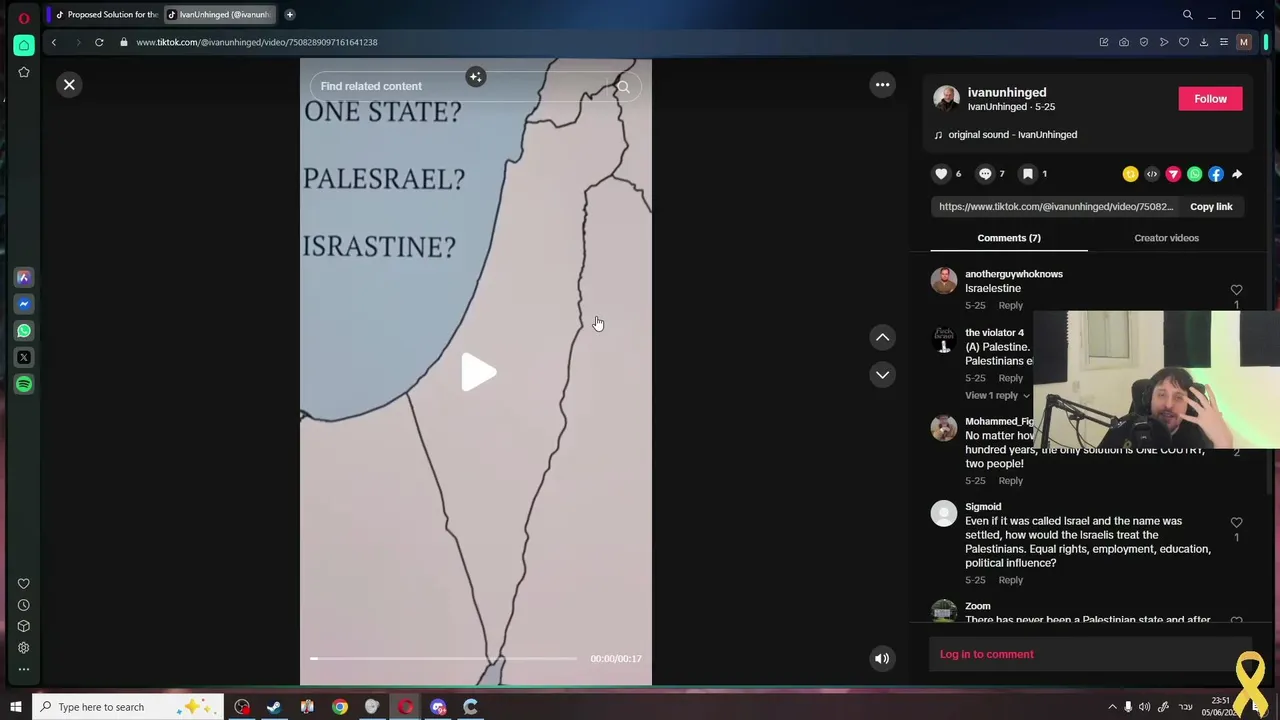Follow the ivanunhinged account
This screenshot has height=720, width=1280.
pyautogui.click(x=1210, y=98)
